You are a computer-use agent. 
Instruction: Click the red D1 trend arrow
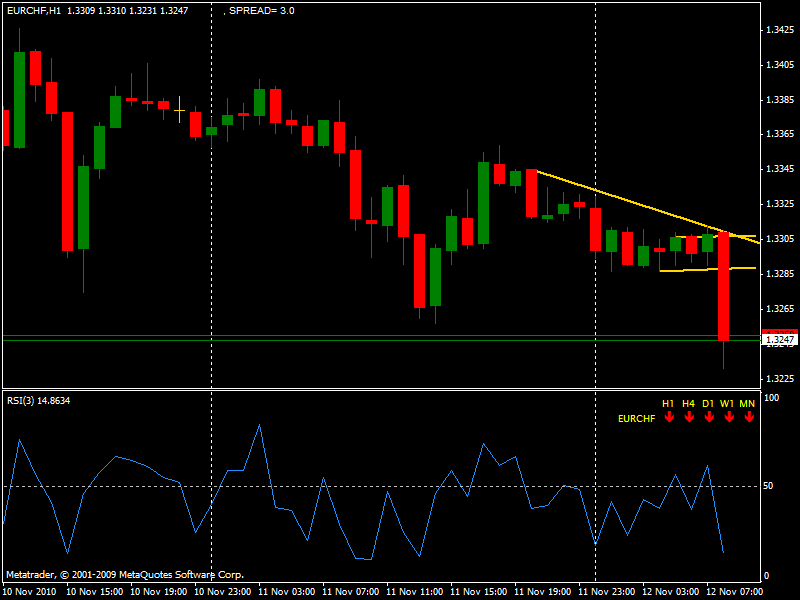pos(708,416)
